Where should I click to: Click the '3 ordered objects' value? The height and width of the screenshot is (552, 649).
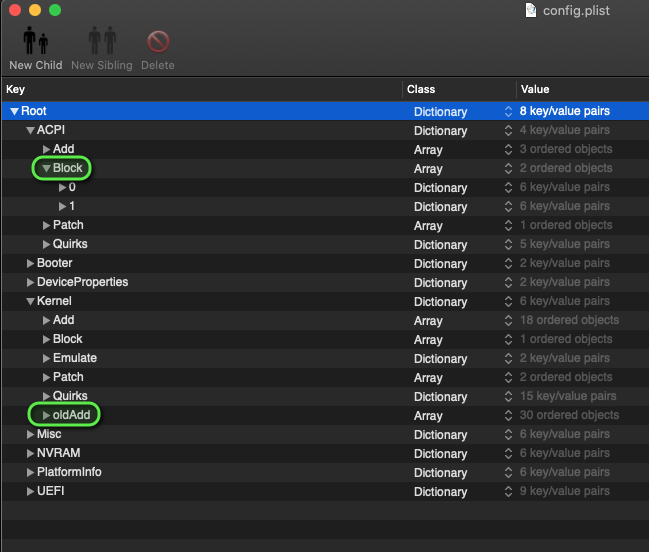click(x=566, y=149)
